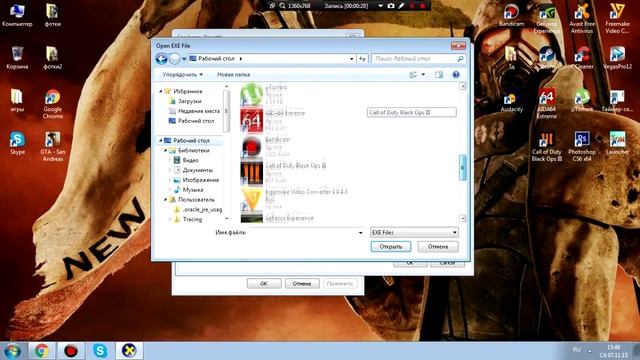This screenshot has height=360, width=640.
Task: Select Изображения library in the tree
Action: 200,180
